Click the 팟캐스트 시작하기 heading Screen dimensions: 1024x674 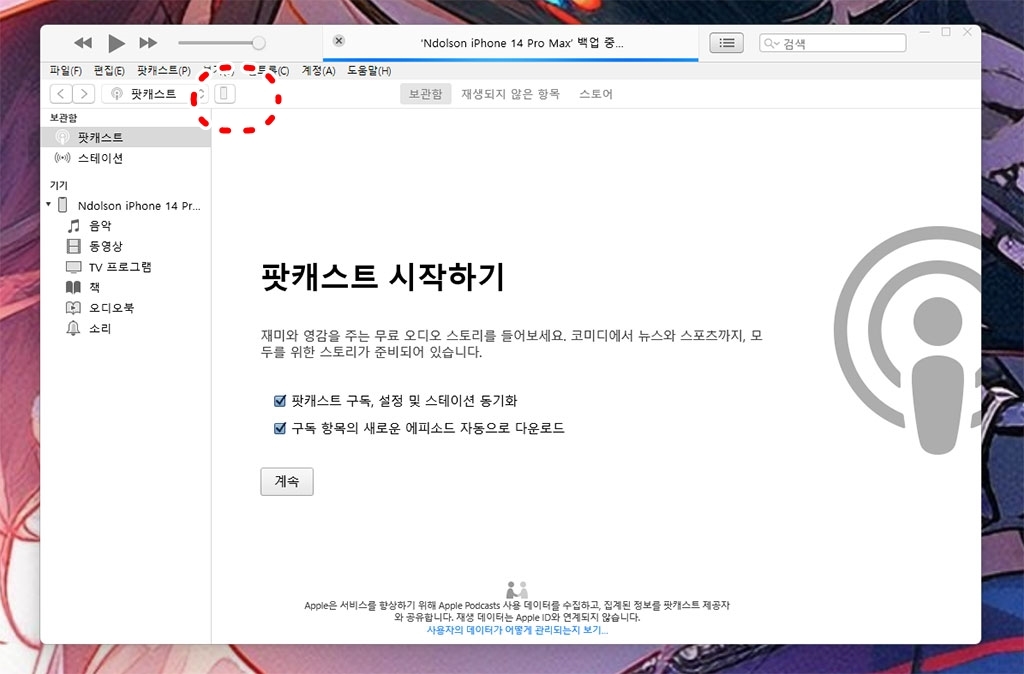[x=383, y=277]
